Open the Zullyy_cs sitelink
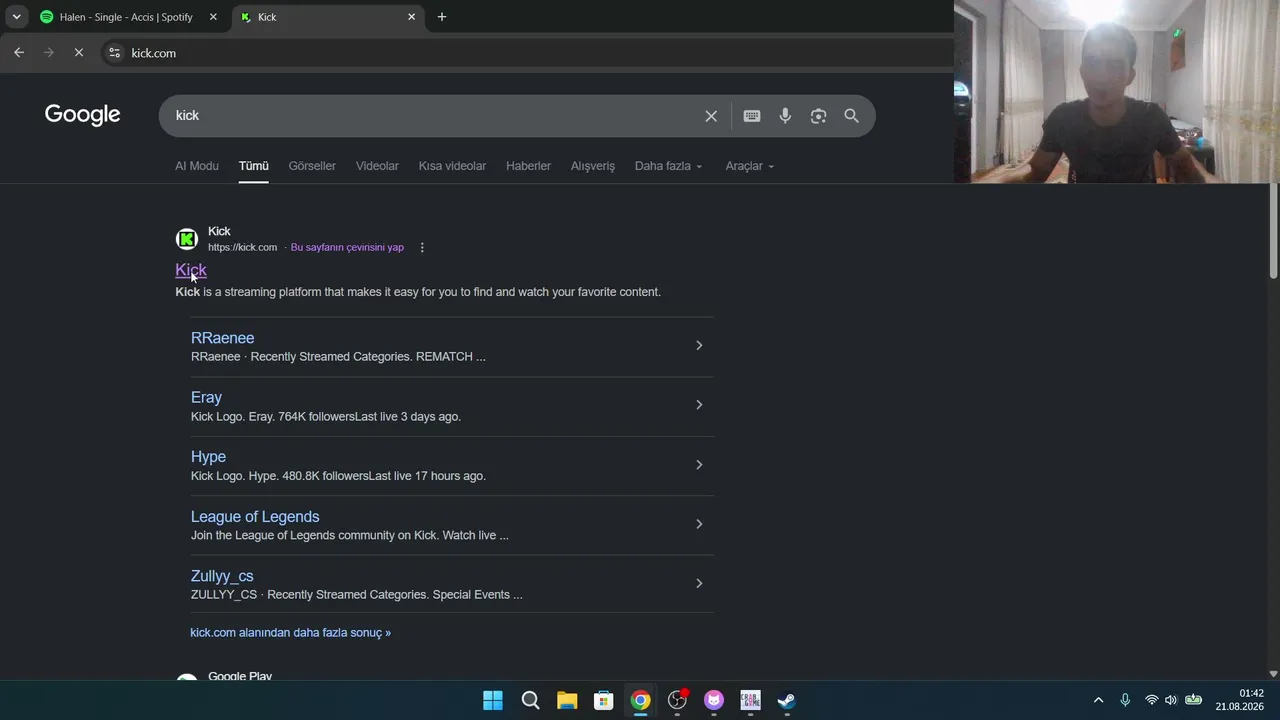Image resolution: width=1280 pixels, height=720 pixels. (x=222, y=576)
